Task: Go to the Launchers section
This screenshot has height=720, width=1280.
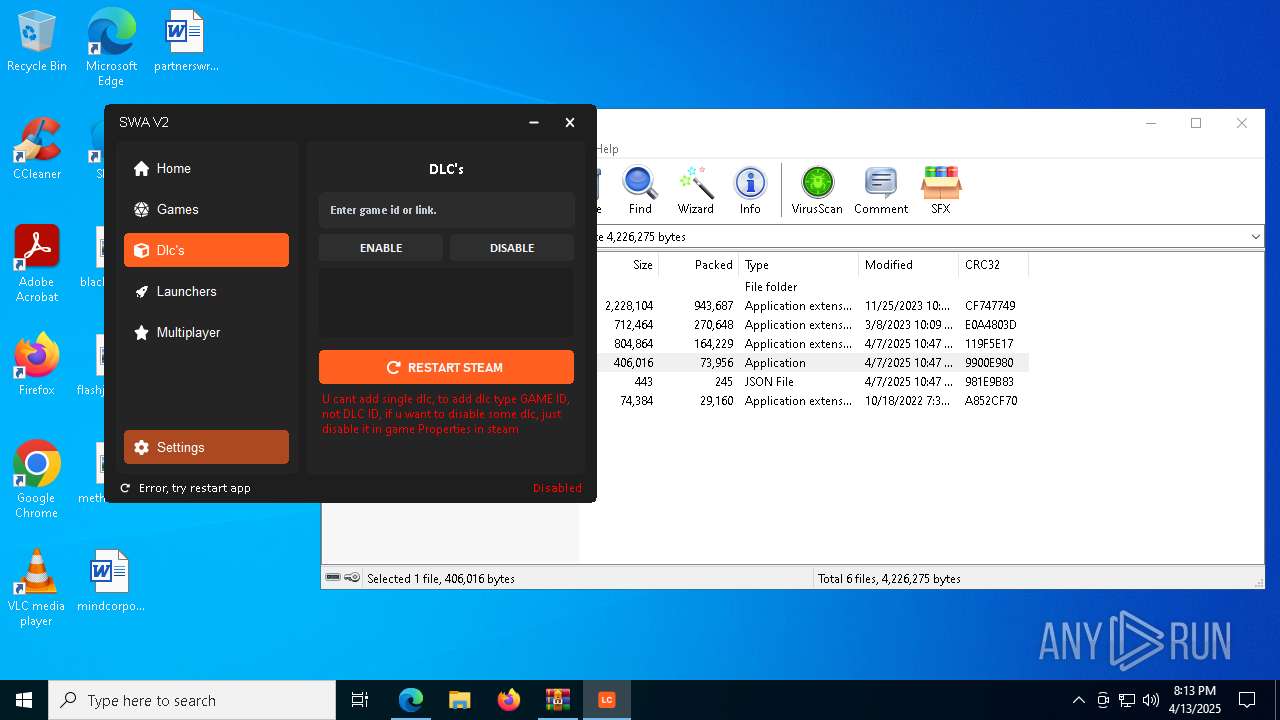Action: tap(206, 291)
